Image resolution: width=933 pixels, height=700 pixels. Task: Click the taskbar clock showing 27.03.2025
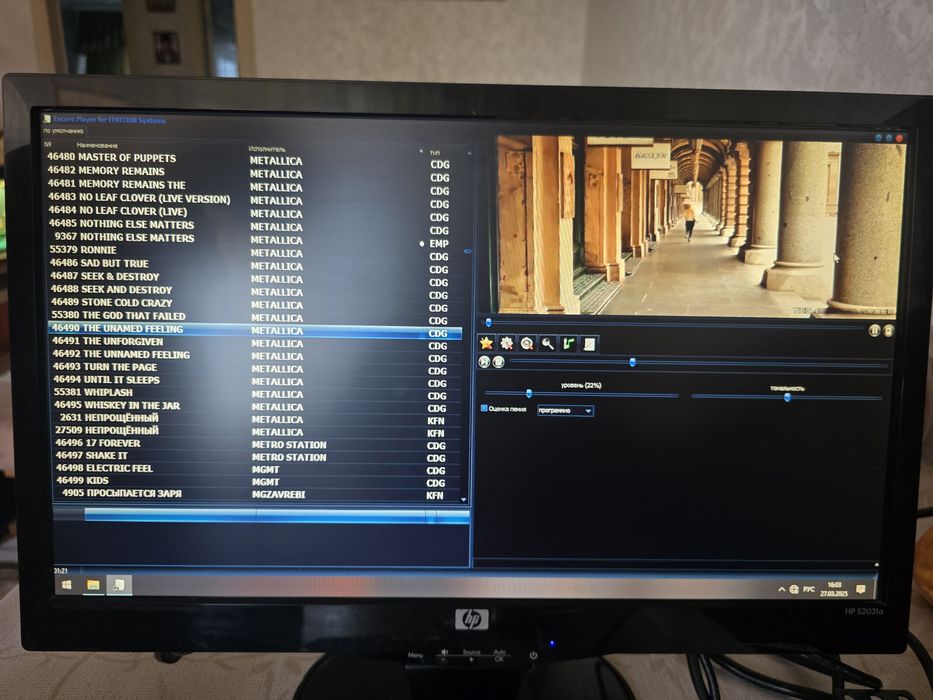[x=834, y=589]
